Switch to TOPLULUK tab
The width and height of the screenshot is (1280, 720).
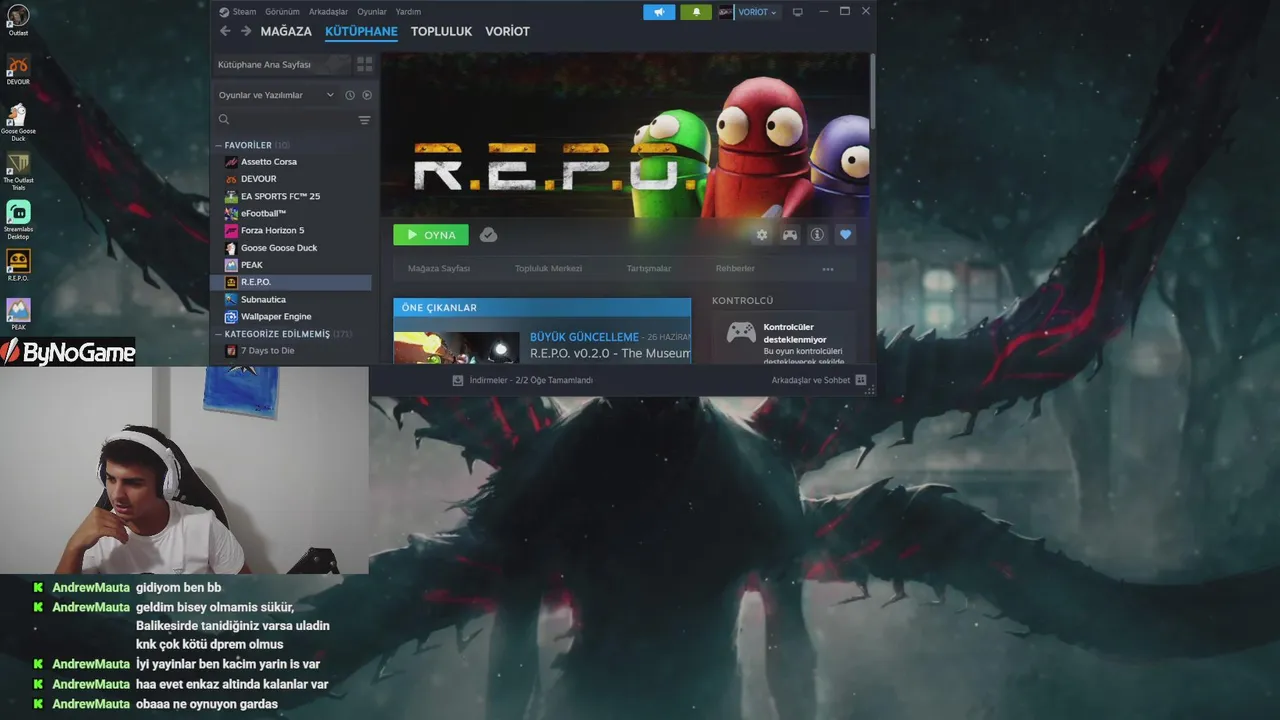pyautogui.click(x=441, y=31)
